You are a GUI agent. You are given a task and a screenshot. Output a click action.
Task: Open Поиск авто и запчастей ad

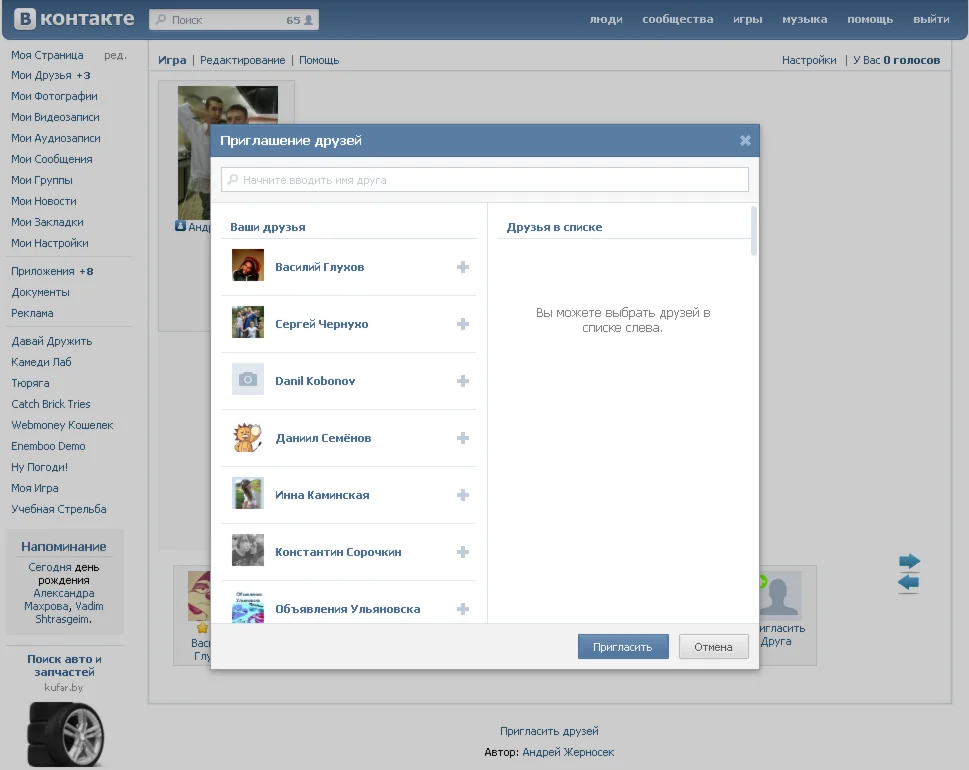click(x=64, y=665)
